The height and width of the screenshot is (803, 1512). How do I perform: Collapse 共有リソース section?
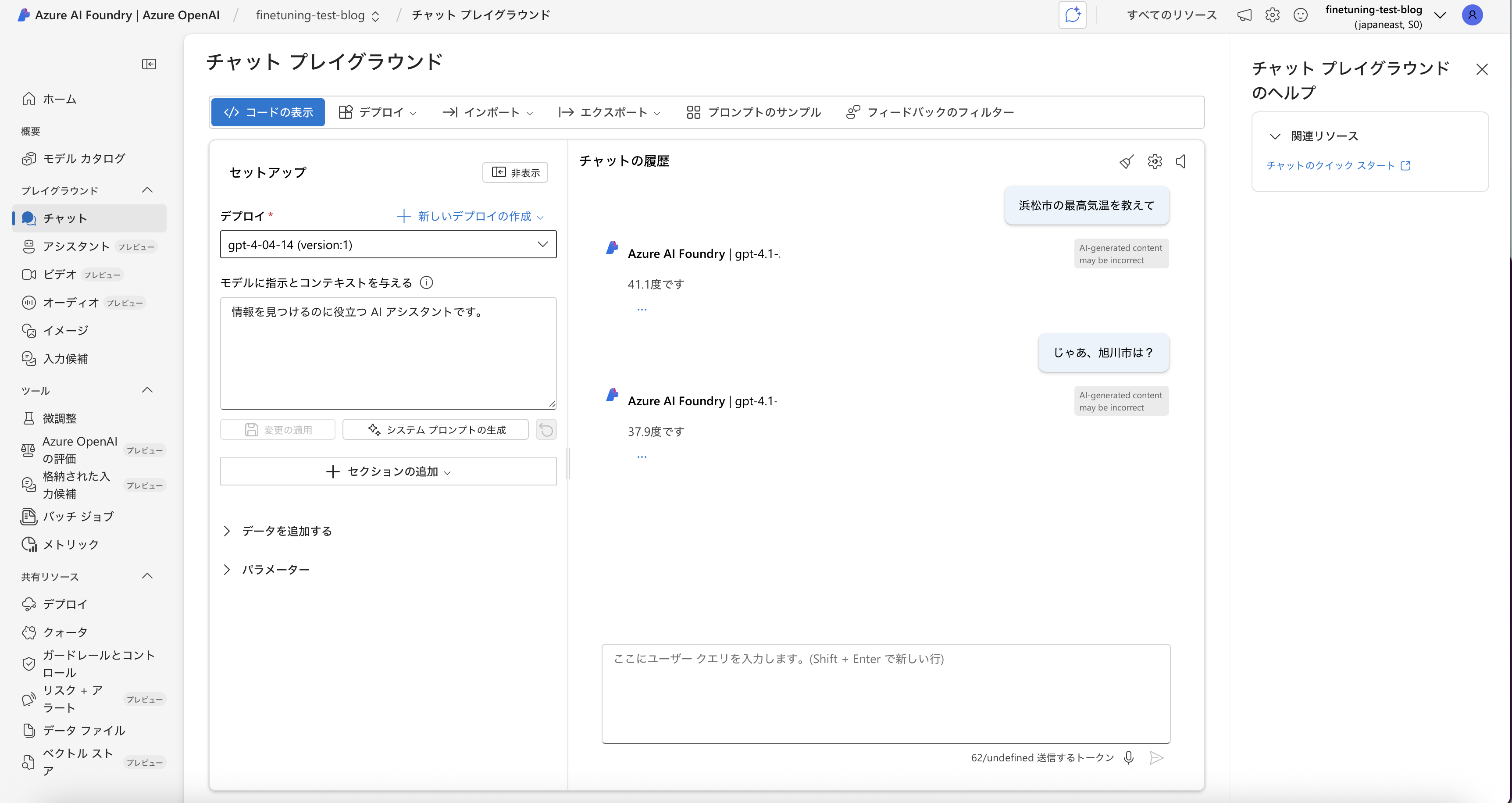pos(147,576)
